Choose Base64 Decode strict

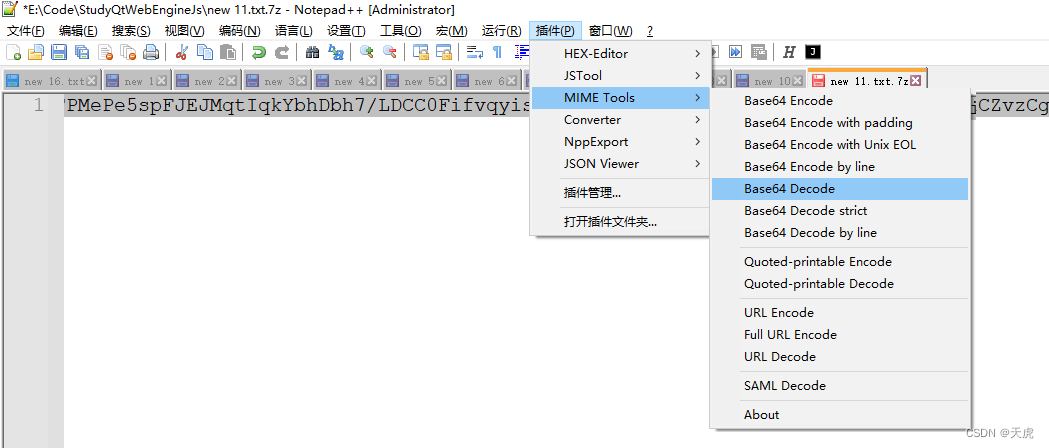tap(840, 211)
